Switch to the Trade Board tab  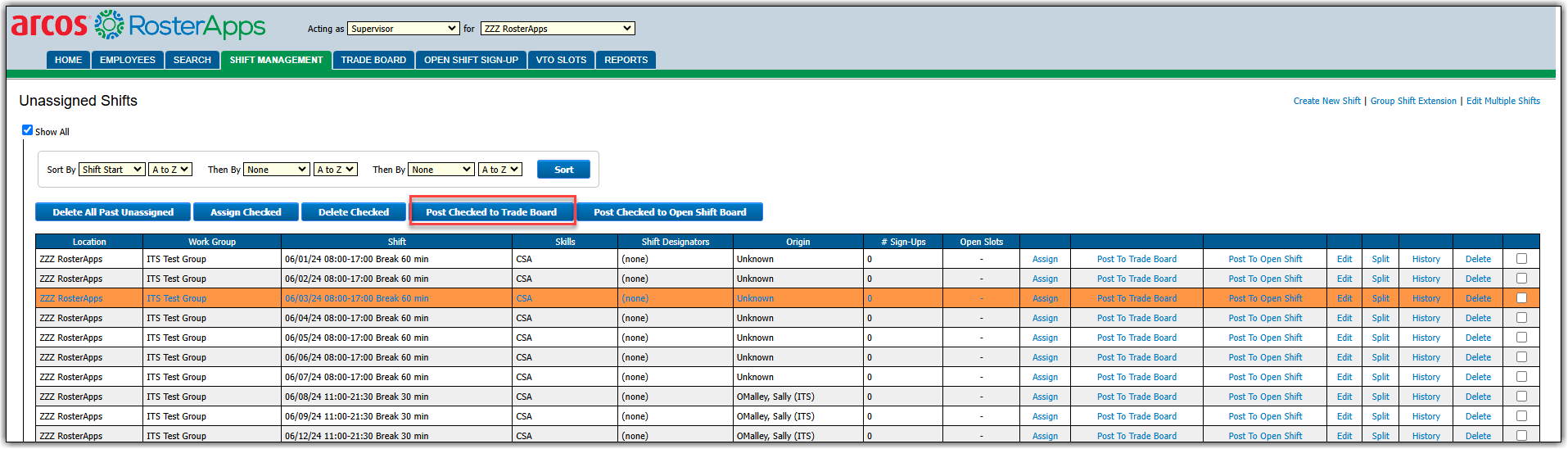[x=373, y=60]
